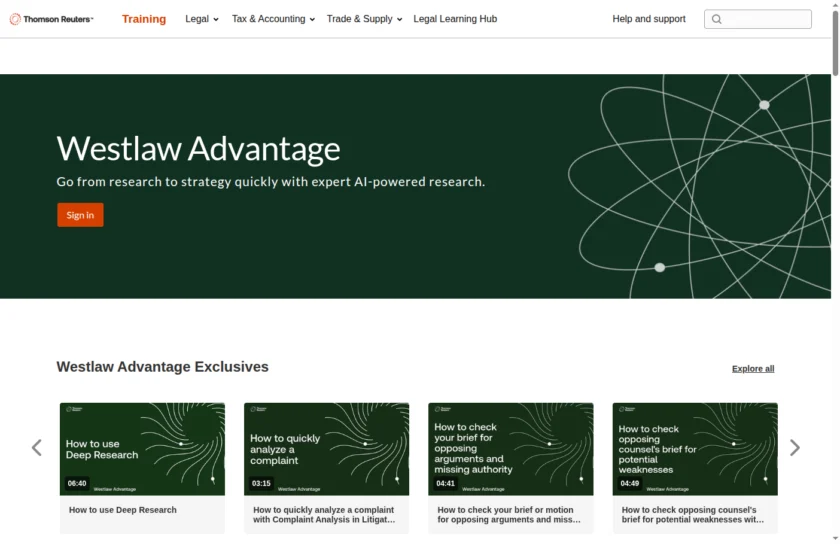840x544 pixels.
Task: Expand the Tax & Accounting dropdown
Action: pos(273,19)
